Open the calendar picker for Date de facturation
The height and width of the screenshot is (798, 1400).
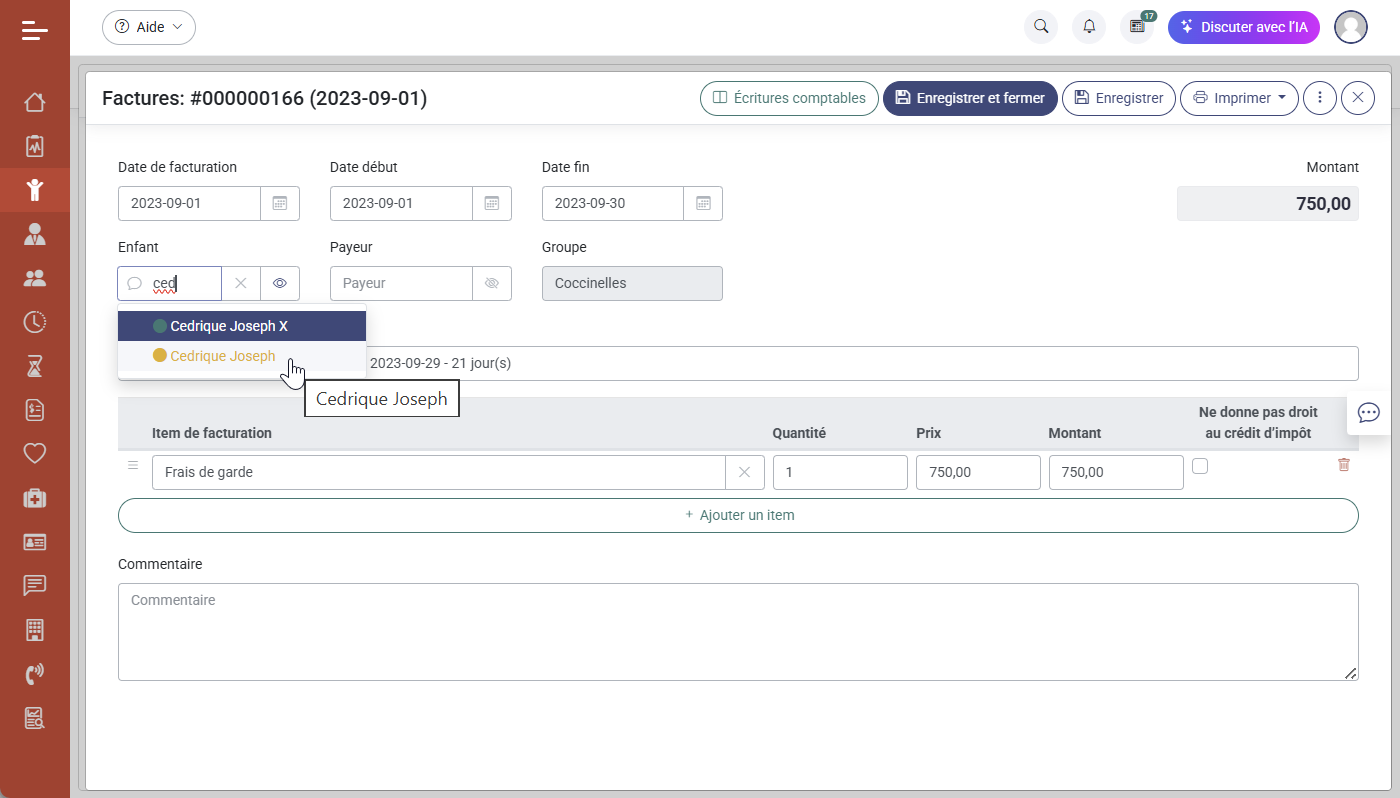click(x=280, y=203)
